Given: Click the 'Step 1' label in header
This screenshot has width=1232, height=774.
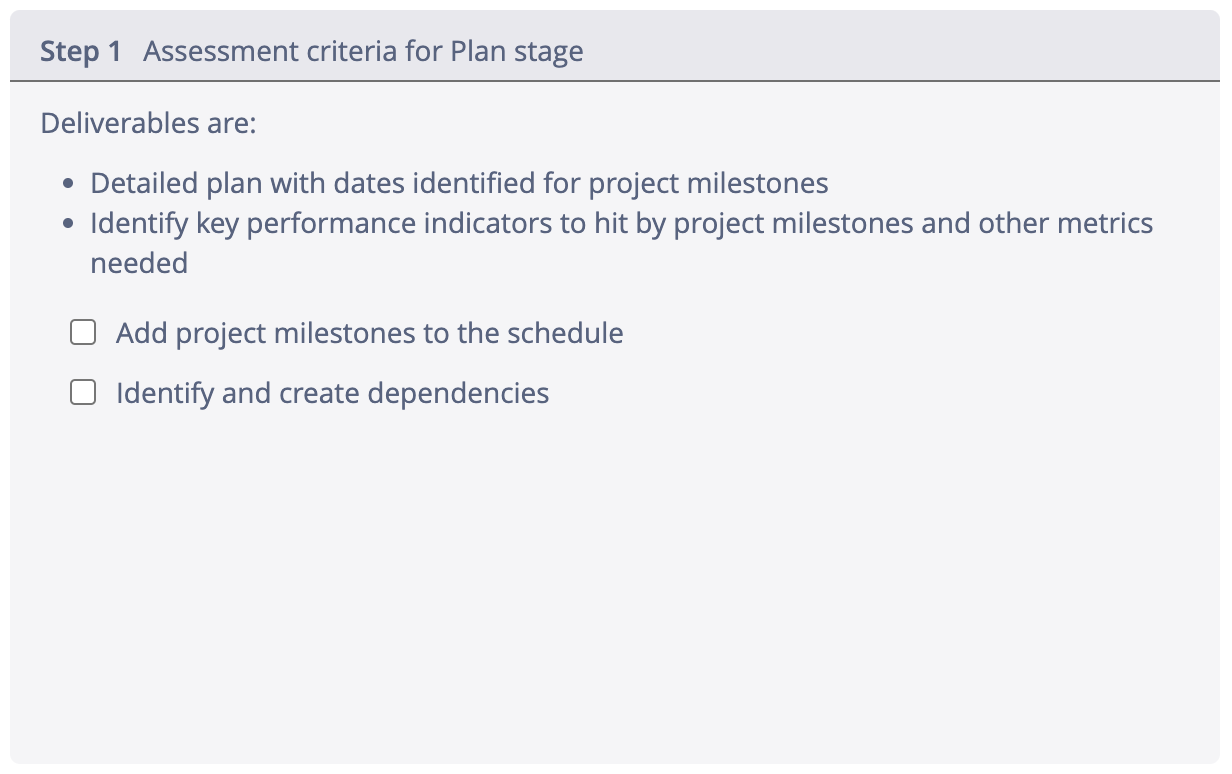Looking at the screenshot, I should click(80, 52).
